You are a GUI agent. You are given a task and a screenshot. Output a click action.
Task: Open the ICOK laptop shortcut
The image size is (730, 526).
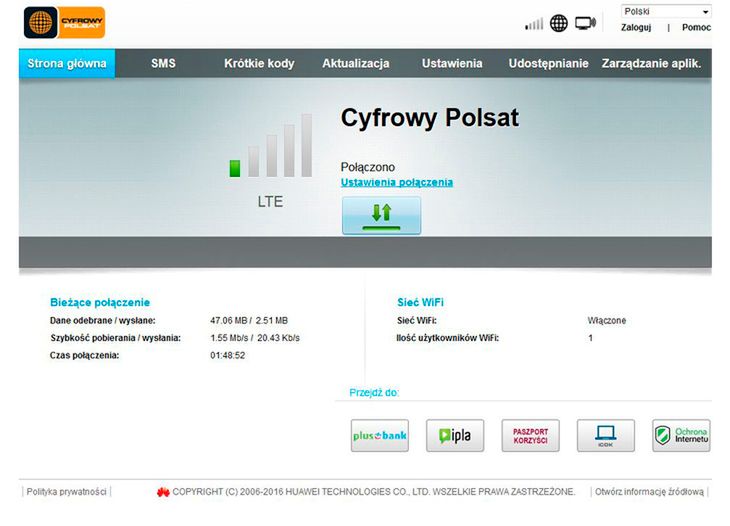click(606, 436)
